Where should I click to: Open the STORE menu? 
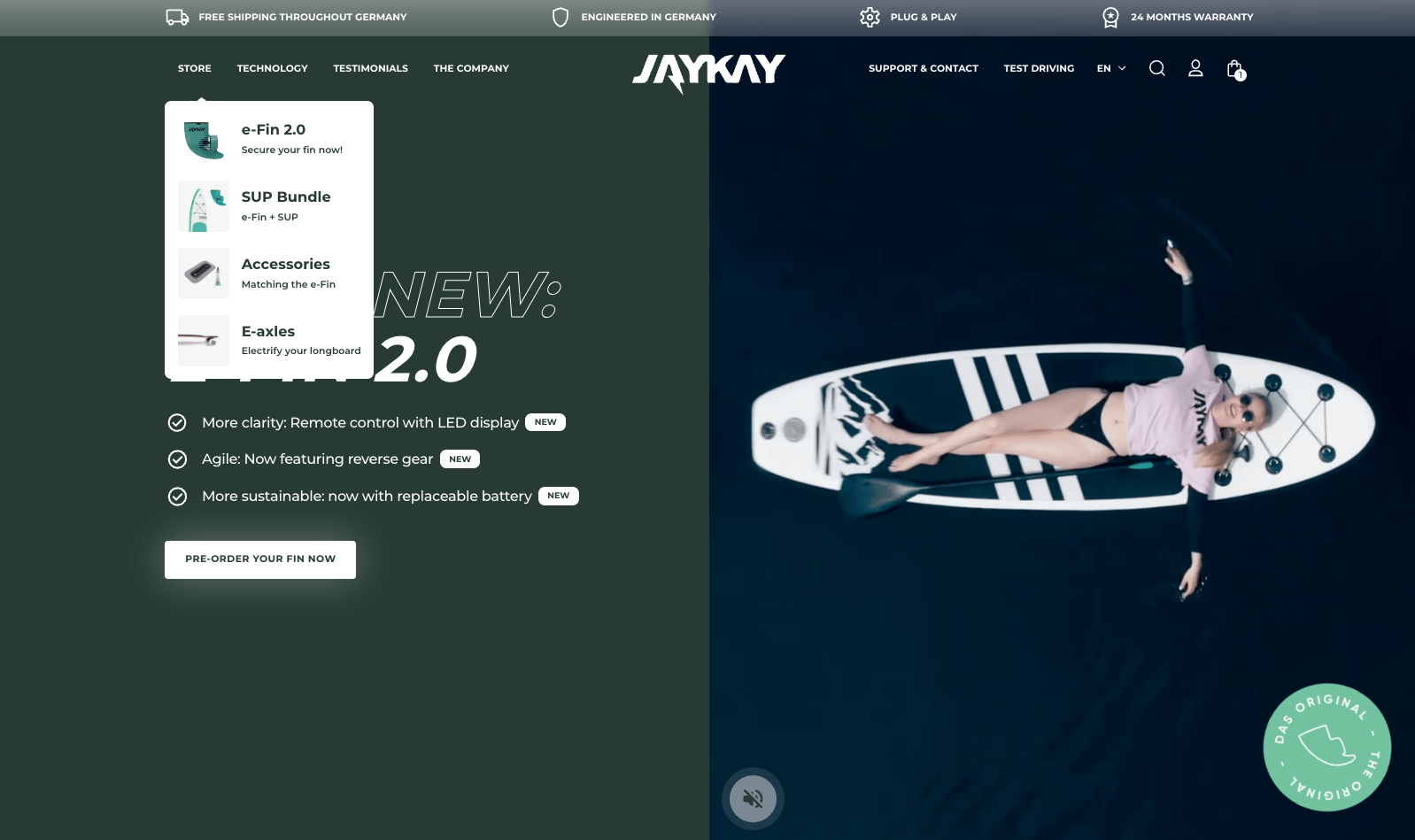point(195,68)
